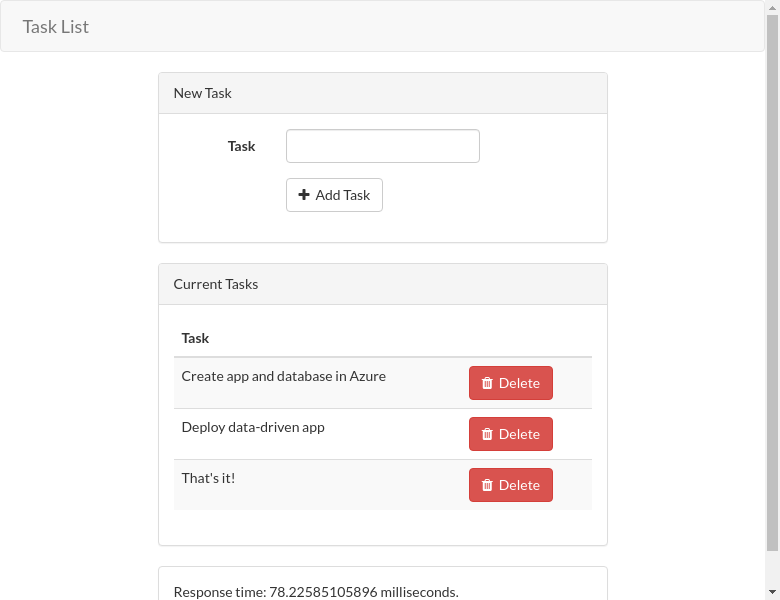Viewport: 780px width, 600px height.
Task: Select the 'That's it!' task text
Action: tap(208, 478)
